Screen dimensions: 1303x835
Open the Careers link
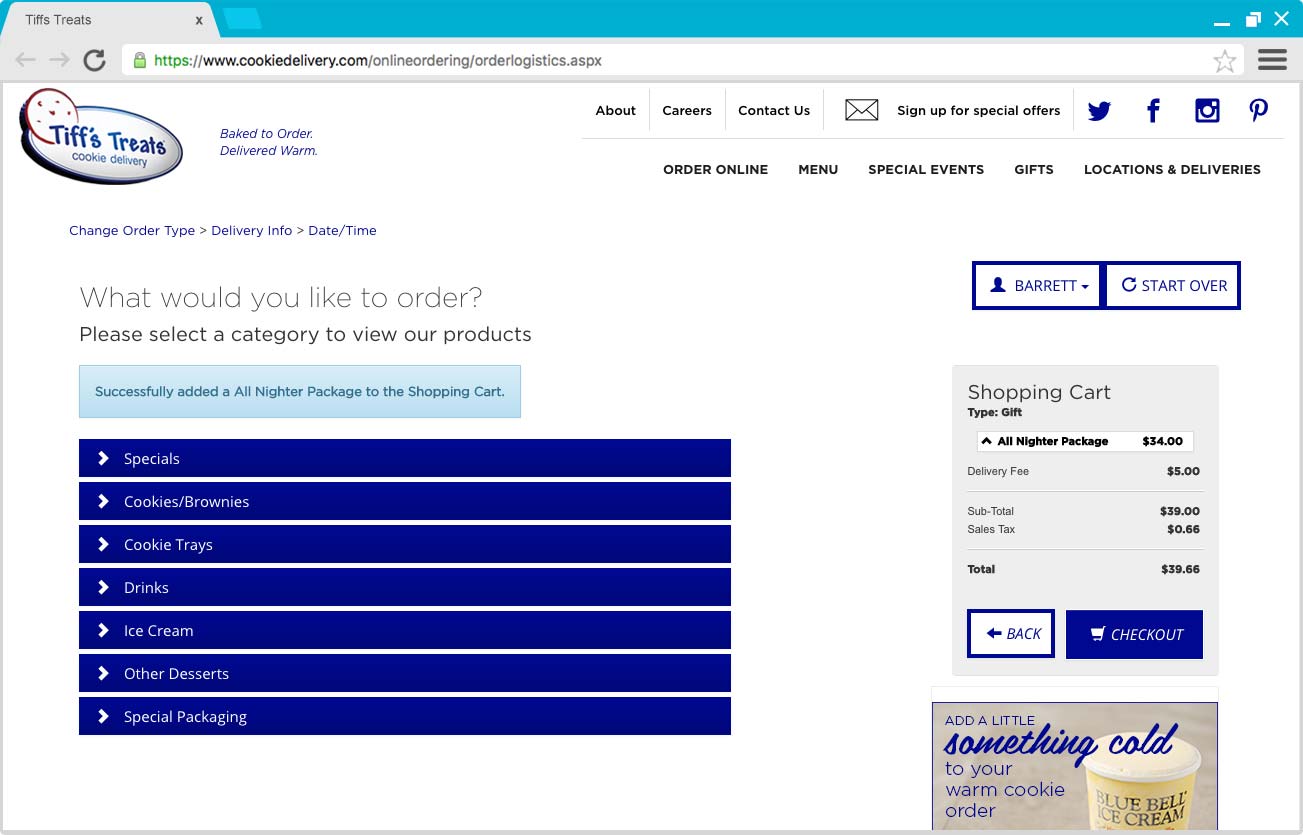687,111
